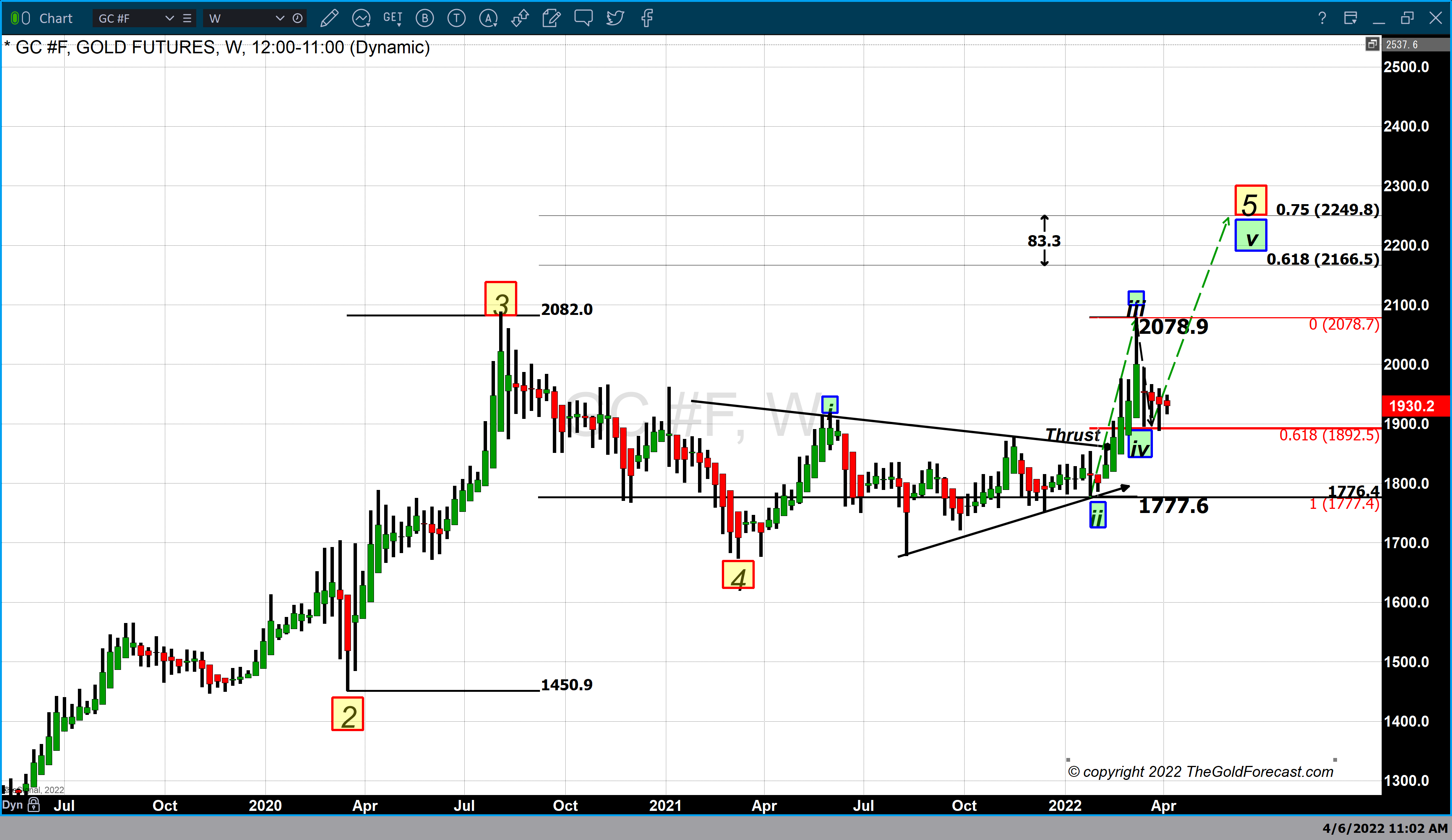Viewport: 1452px width, 840px height.
Task: Select the pencil drawing tool
Action: point(329,19)
